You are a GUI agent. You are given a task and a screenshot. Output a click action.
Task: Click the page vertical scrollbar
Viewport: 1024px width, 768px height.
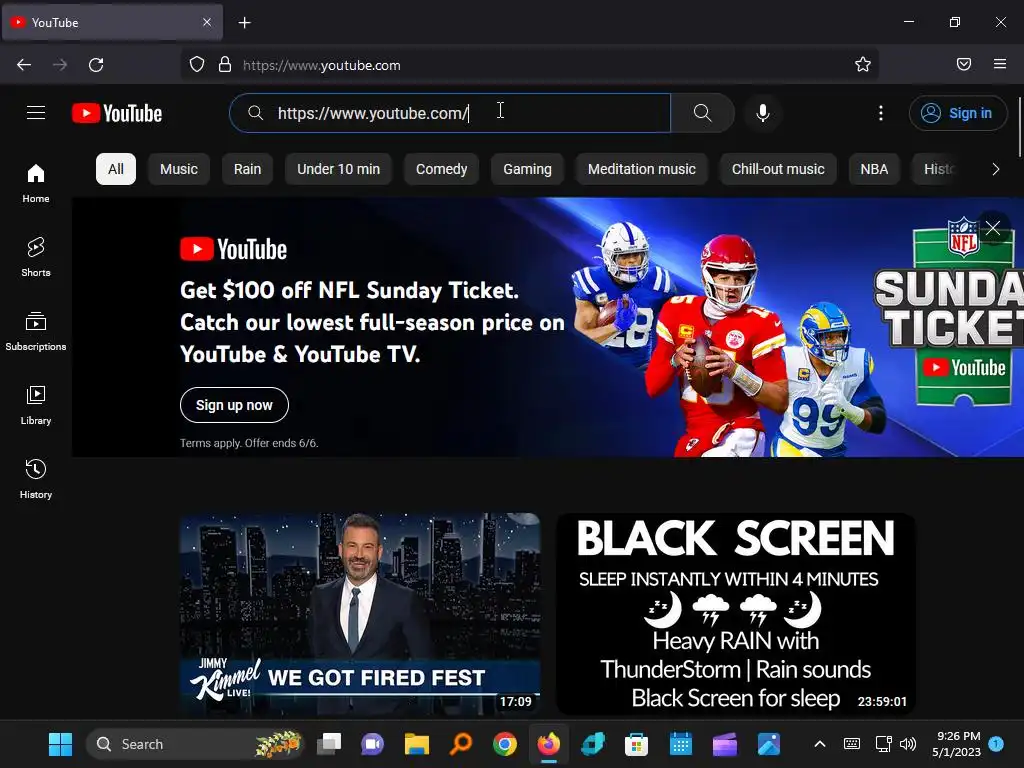coord(1019,127)
